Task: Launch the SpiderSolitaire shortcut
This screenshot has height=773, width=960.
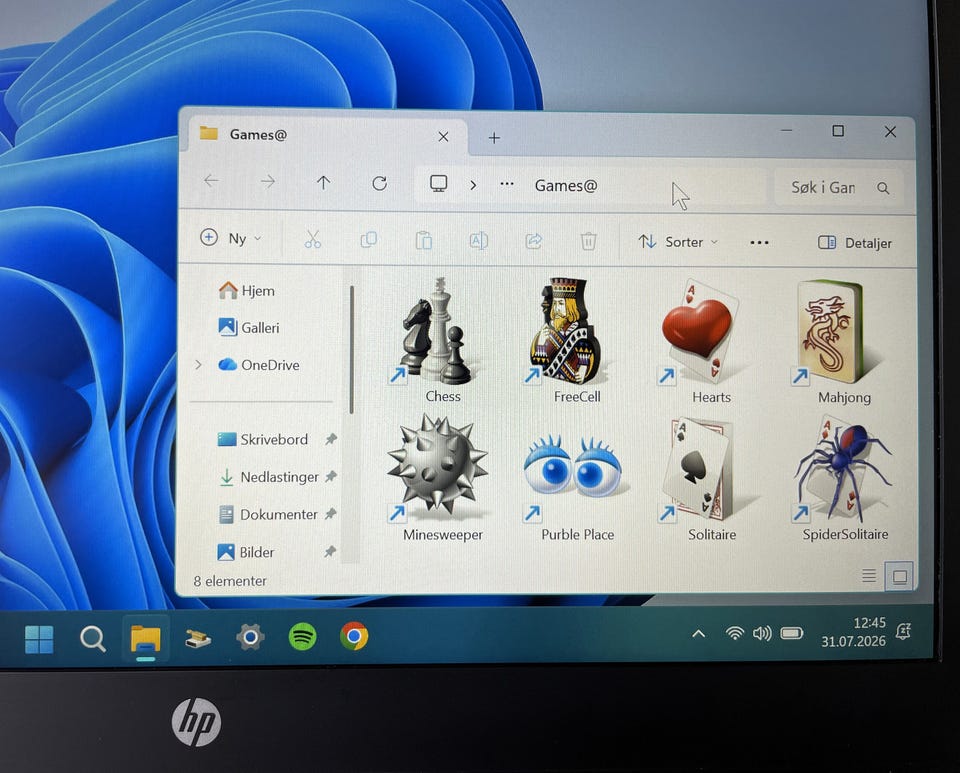Action: click(x=842, y=479)
